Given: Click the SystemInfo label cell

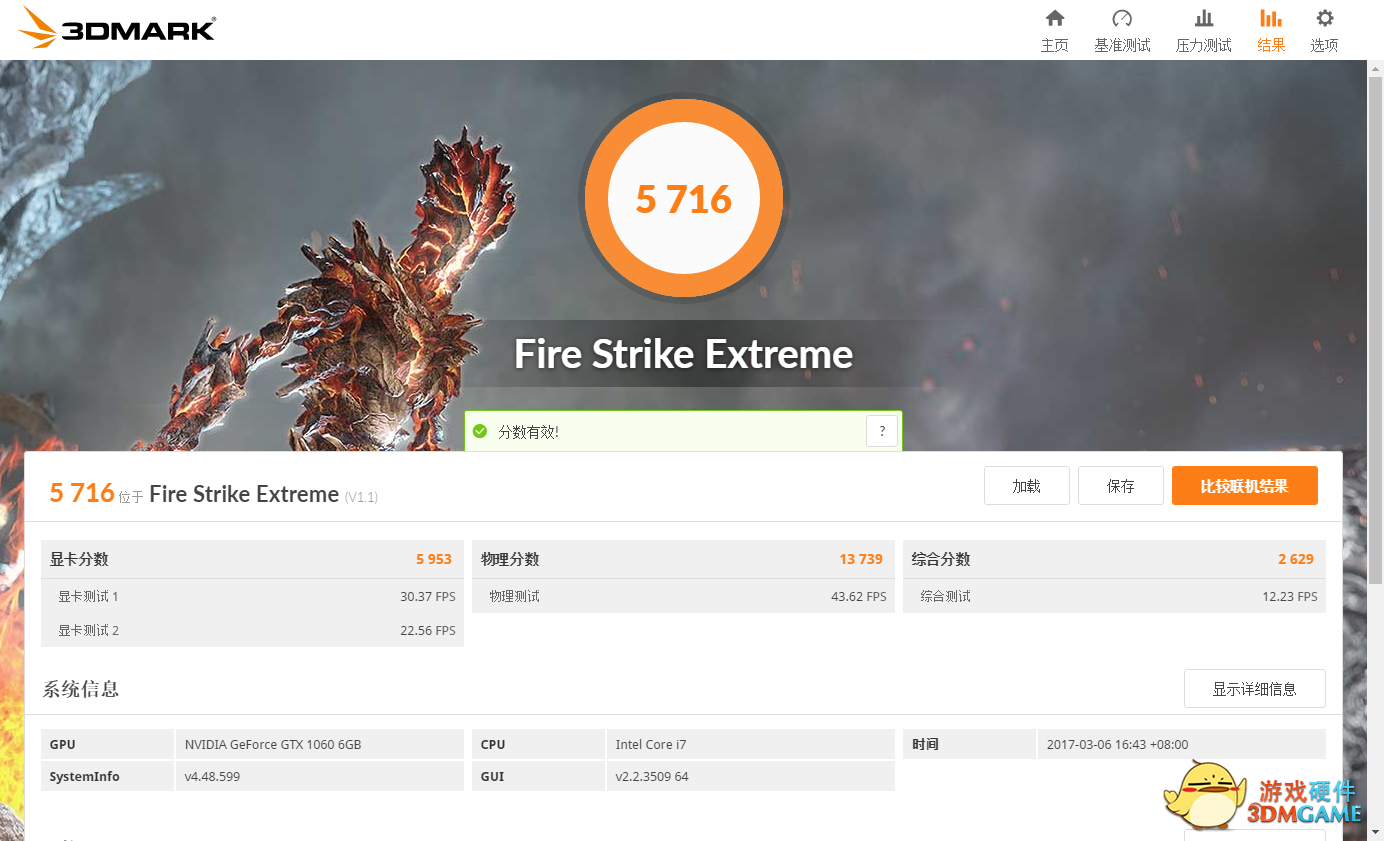Looking at the screenshot, I should tap(107, 776).
